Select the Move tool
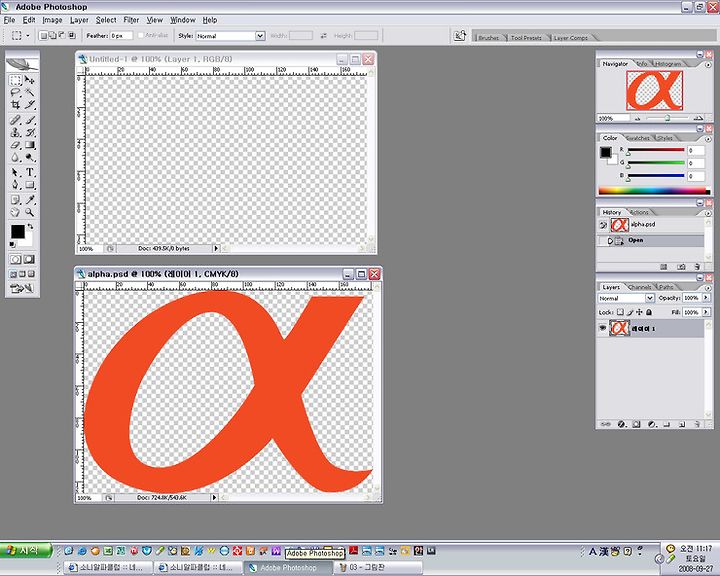720x576 pixels. tap(30, 80)
